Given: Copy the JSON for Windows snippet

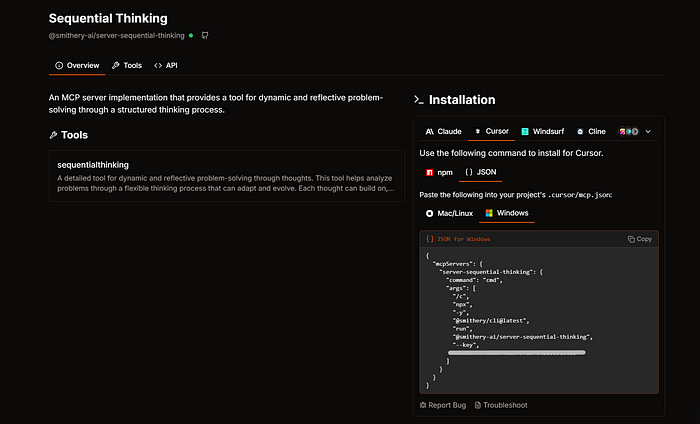Looking at the screenshot, I should 640,239.
